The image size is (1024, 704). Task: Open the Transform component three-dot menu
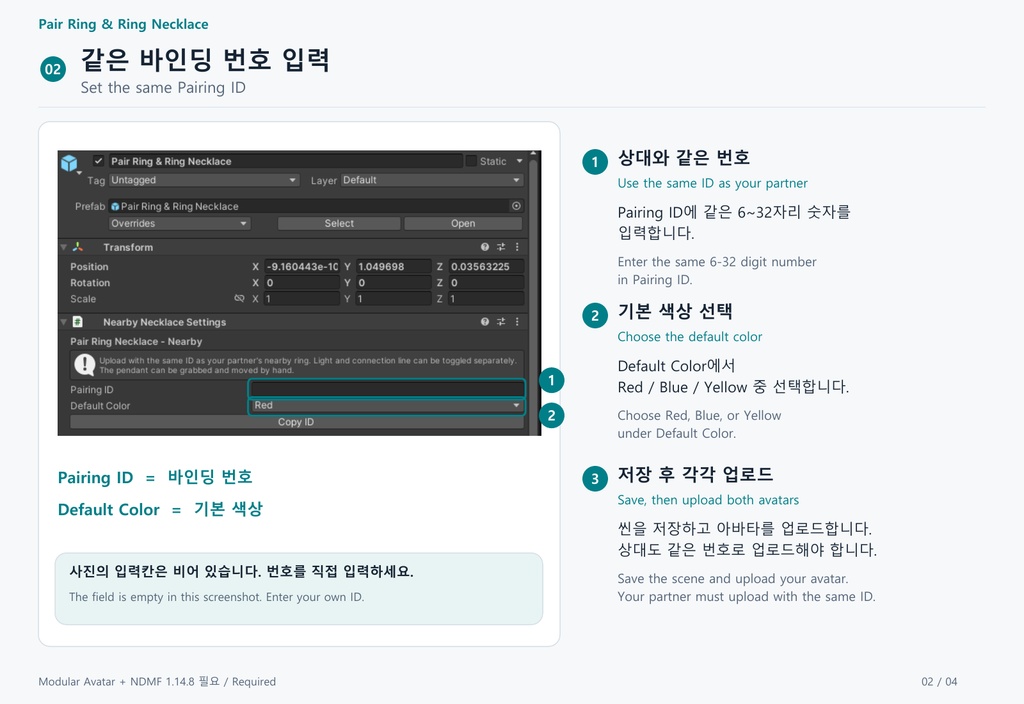coord(517,247)
